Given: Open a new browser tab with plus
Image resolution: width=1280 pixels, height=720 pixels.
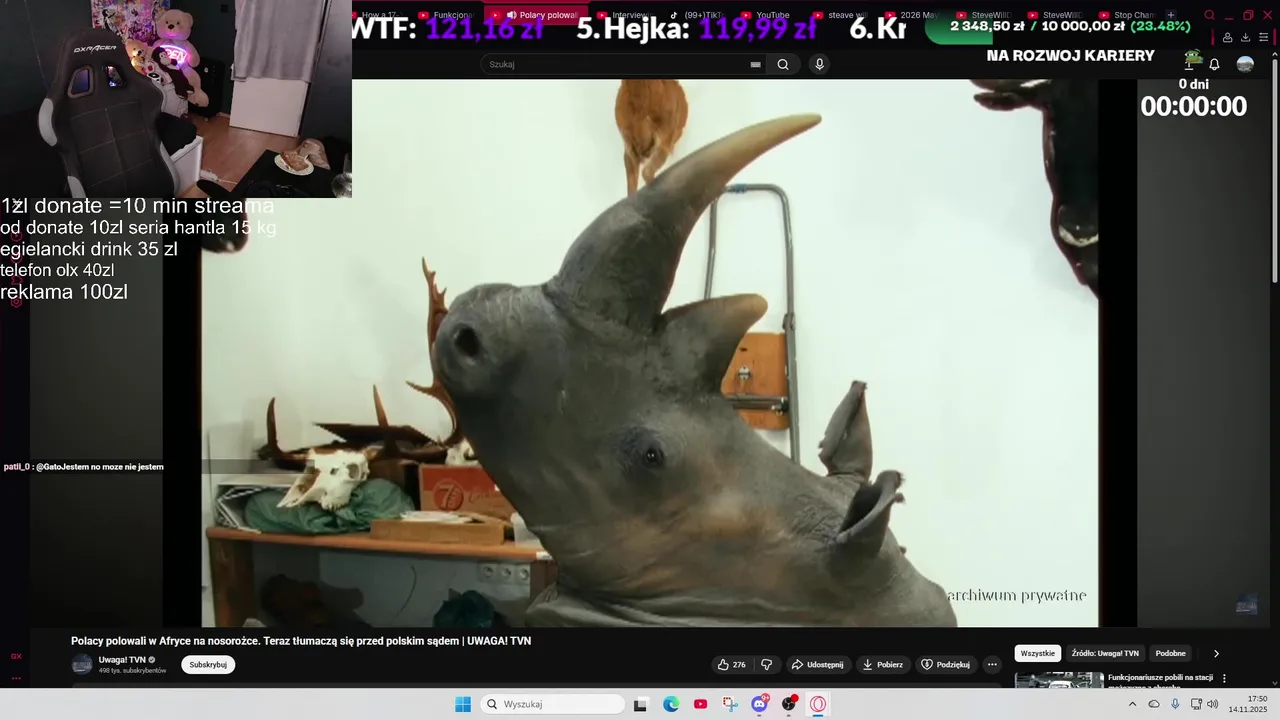Looking at the screenshot, I should point(1171,15).
